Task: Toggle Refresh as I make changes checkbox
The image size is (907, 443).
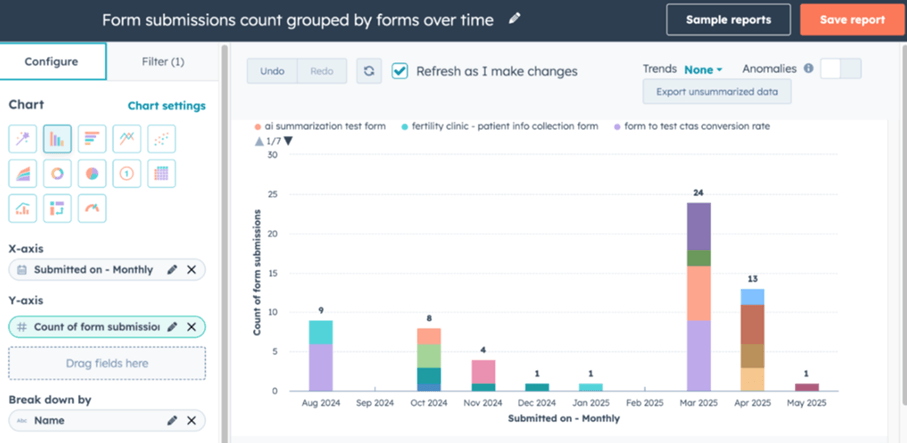Action: point(400,71)
